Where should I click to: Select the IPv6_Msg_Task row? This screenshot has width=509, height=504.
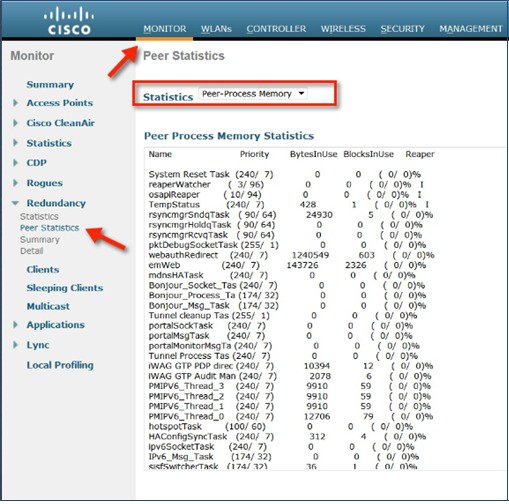point(284,457)
